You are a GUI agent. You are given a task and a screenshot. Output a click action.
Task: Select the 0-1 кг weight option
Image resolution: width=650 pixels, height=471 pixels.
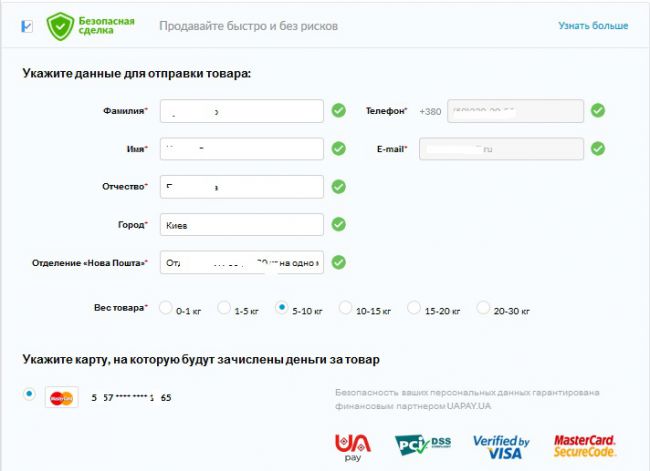(x=165, y=309)
